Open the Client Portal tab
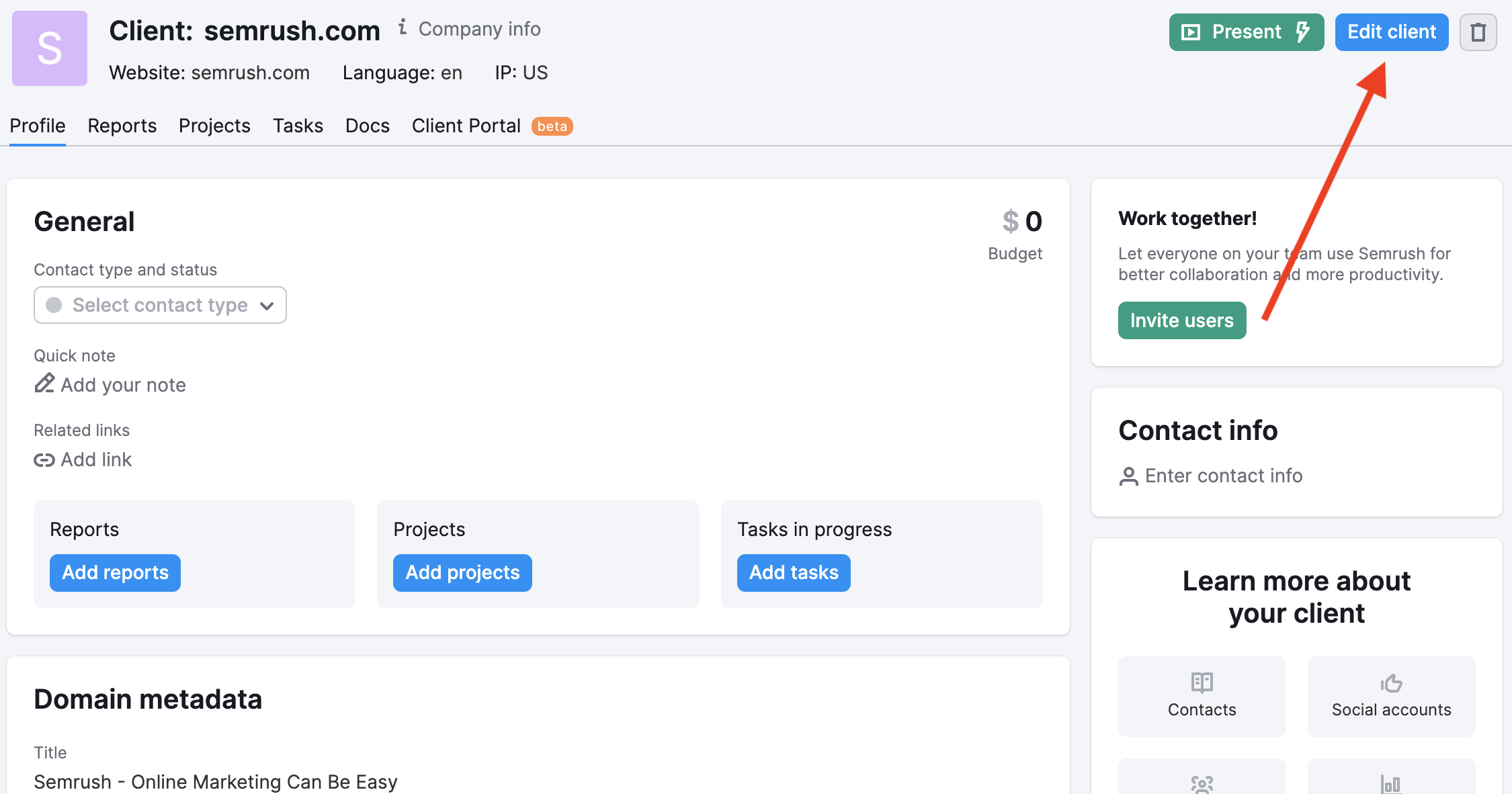Image resolution: width=1512 pixels, height=794 pixels. coord(466,126)
